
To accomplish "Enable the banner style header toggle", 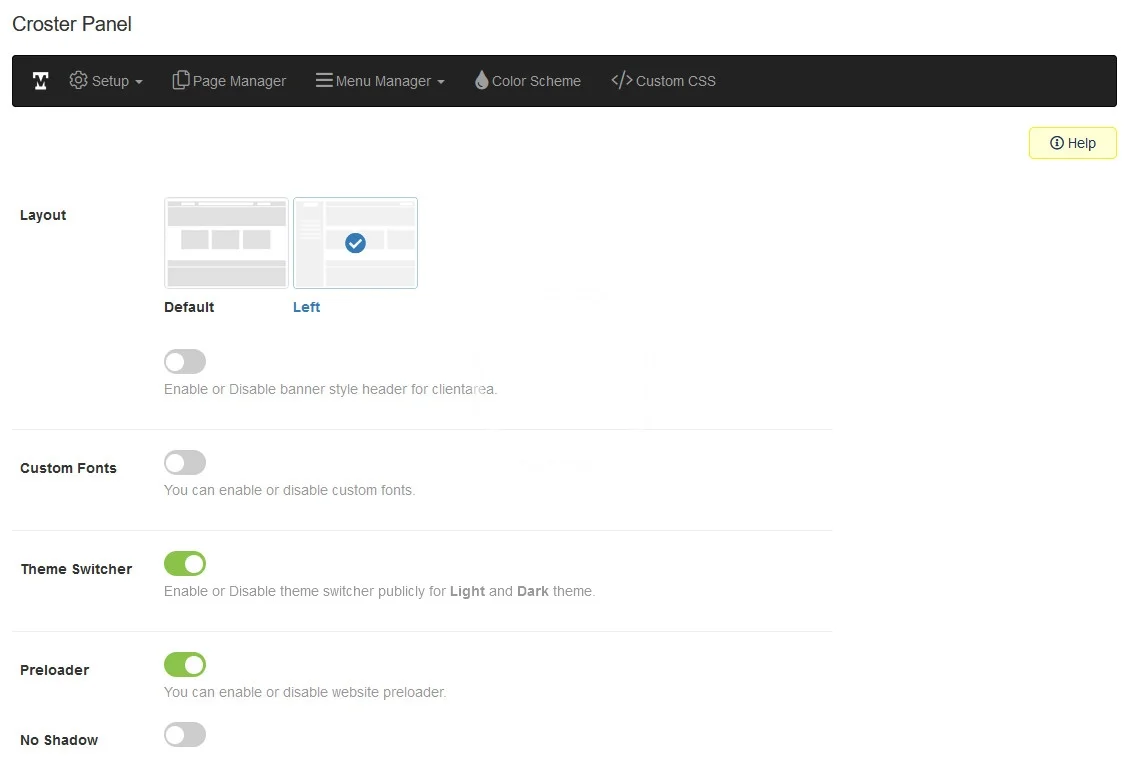I will [x=185, y=361].
